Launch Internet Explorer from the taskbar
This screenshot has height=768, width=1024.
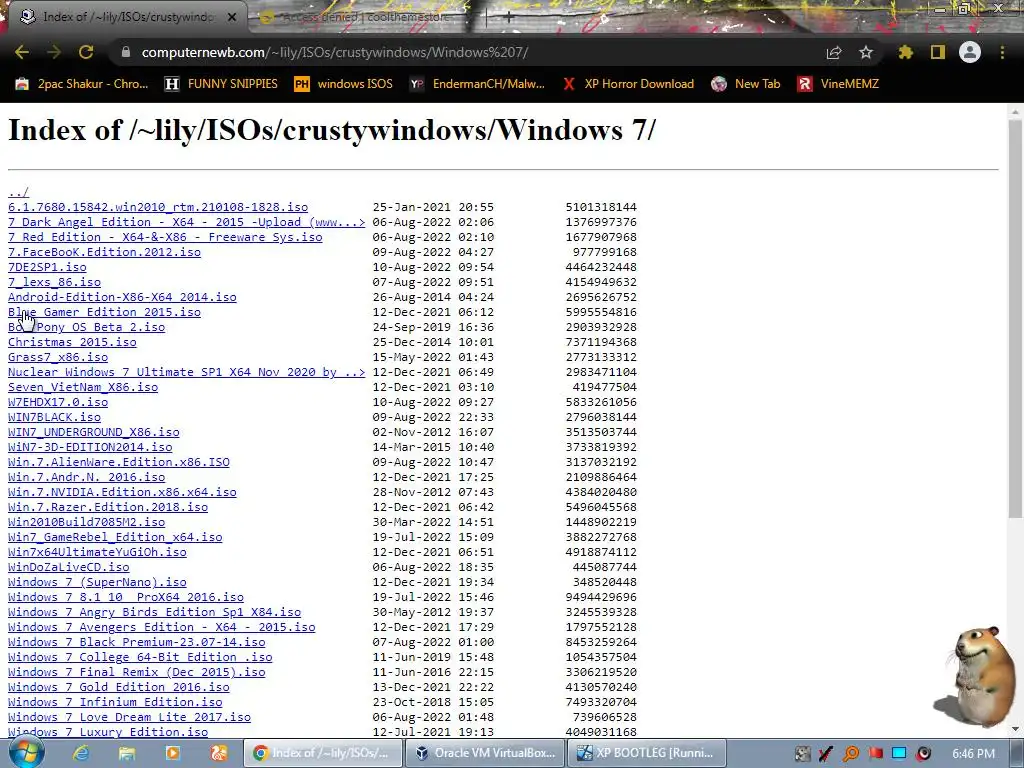coord(81,753)
